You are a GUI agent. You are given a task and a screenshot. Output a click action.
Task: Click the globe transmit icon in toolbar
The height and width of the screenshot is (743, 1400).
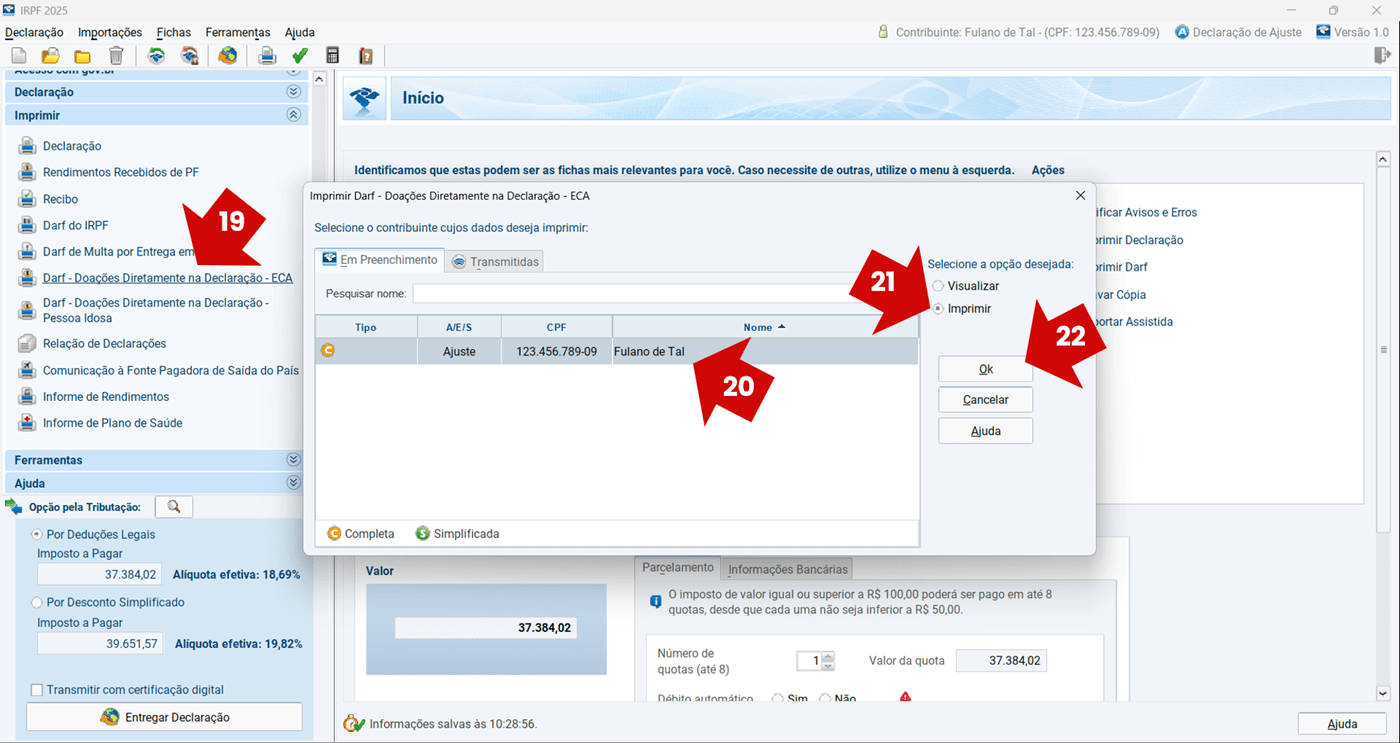[228, 56]
